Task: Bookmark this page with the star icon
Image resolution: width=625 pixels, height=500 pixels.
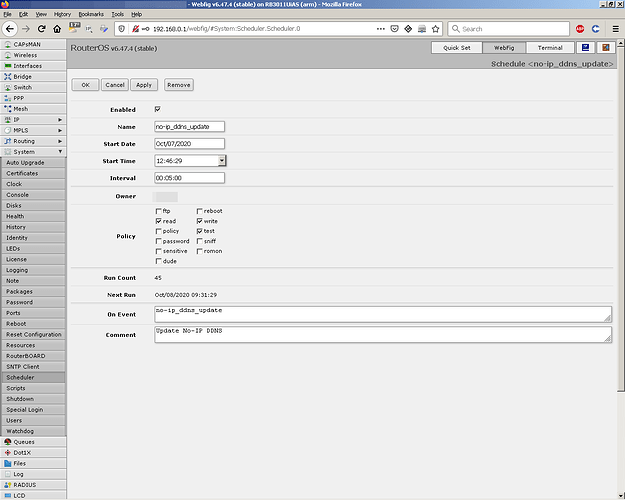Action: click(435, 29)
